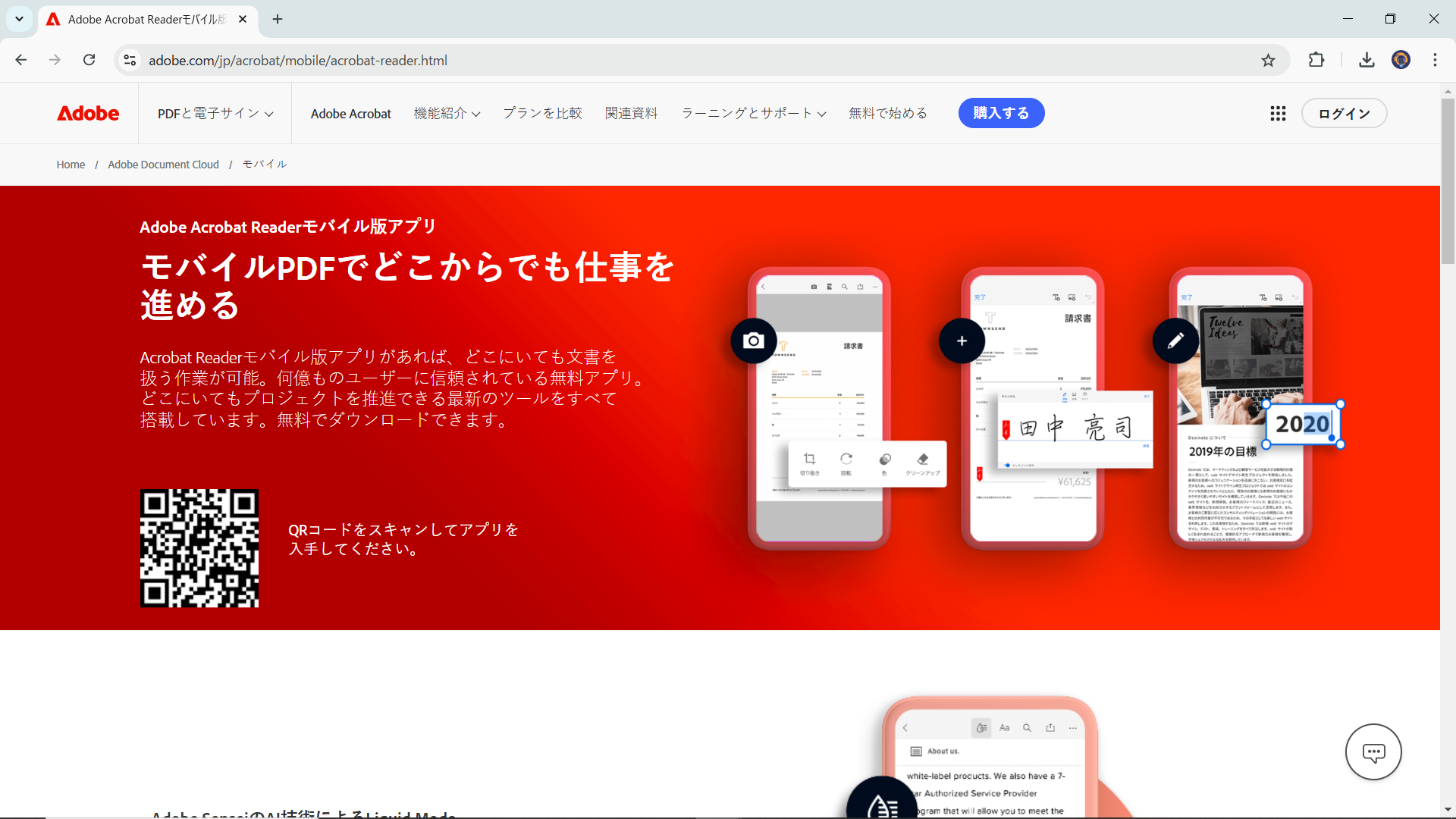Screen dimensions: 1456x819
Task: Reload the page
Action: (89, 61)
